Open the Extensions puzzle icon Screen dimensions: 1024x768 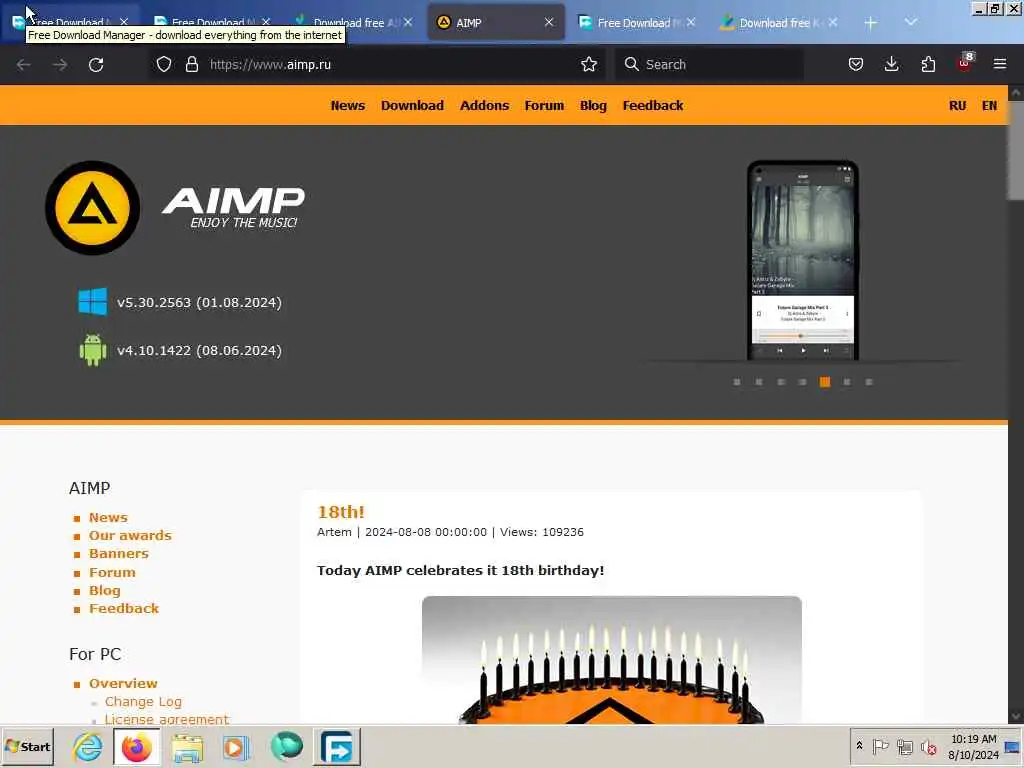(x=928, y=64)
